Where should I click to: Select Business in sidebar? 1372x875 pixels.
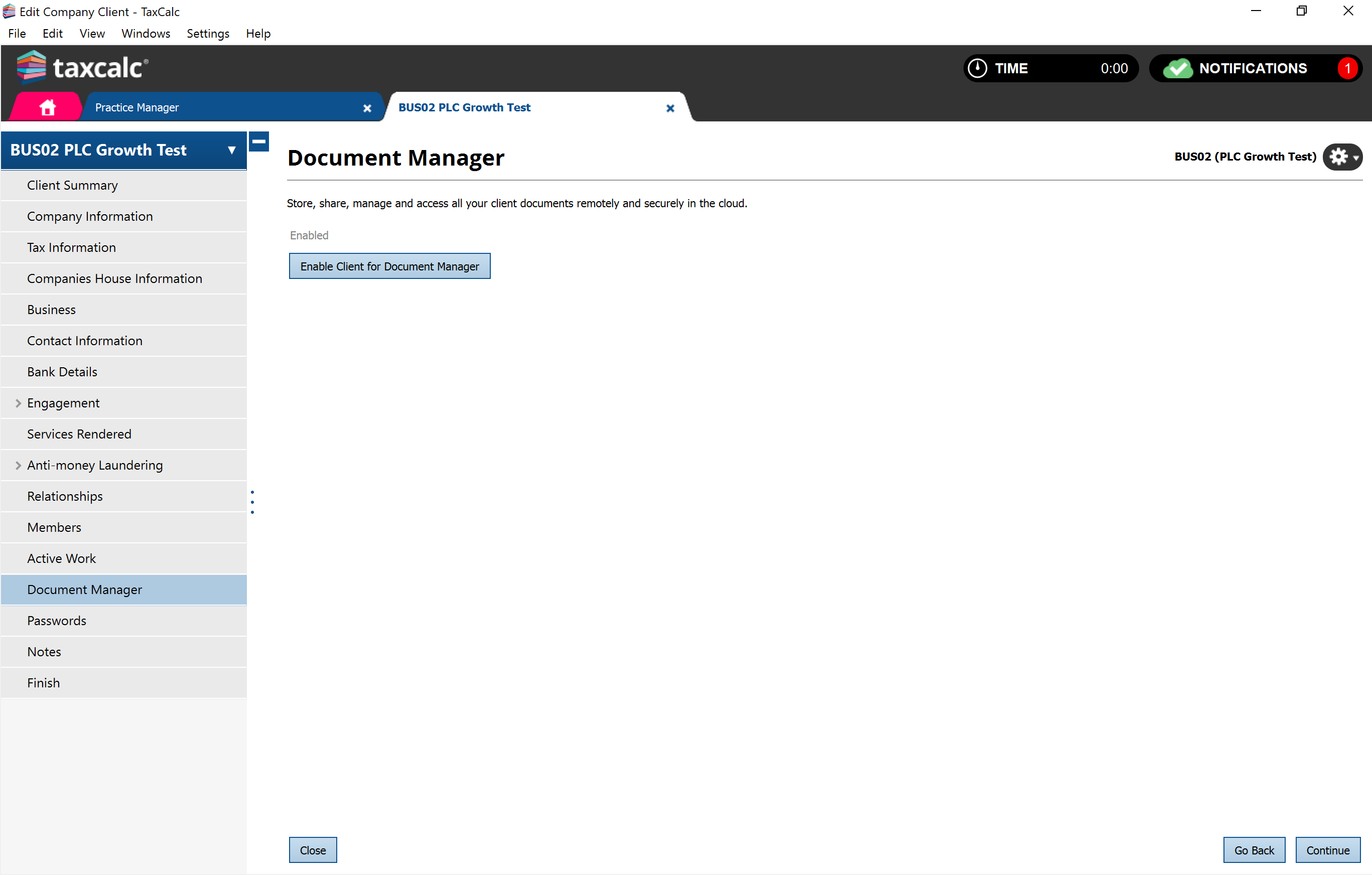[x=123, y=310]
